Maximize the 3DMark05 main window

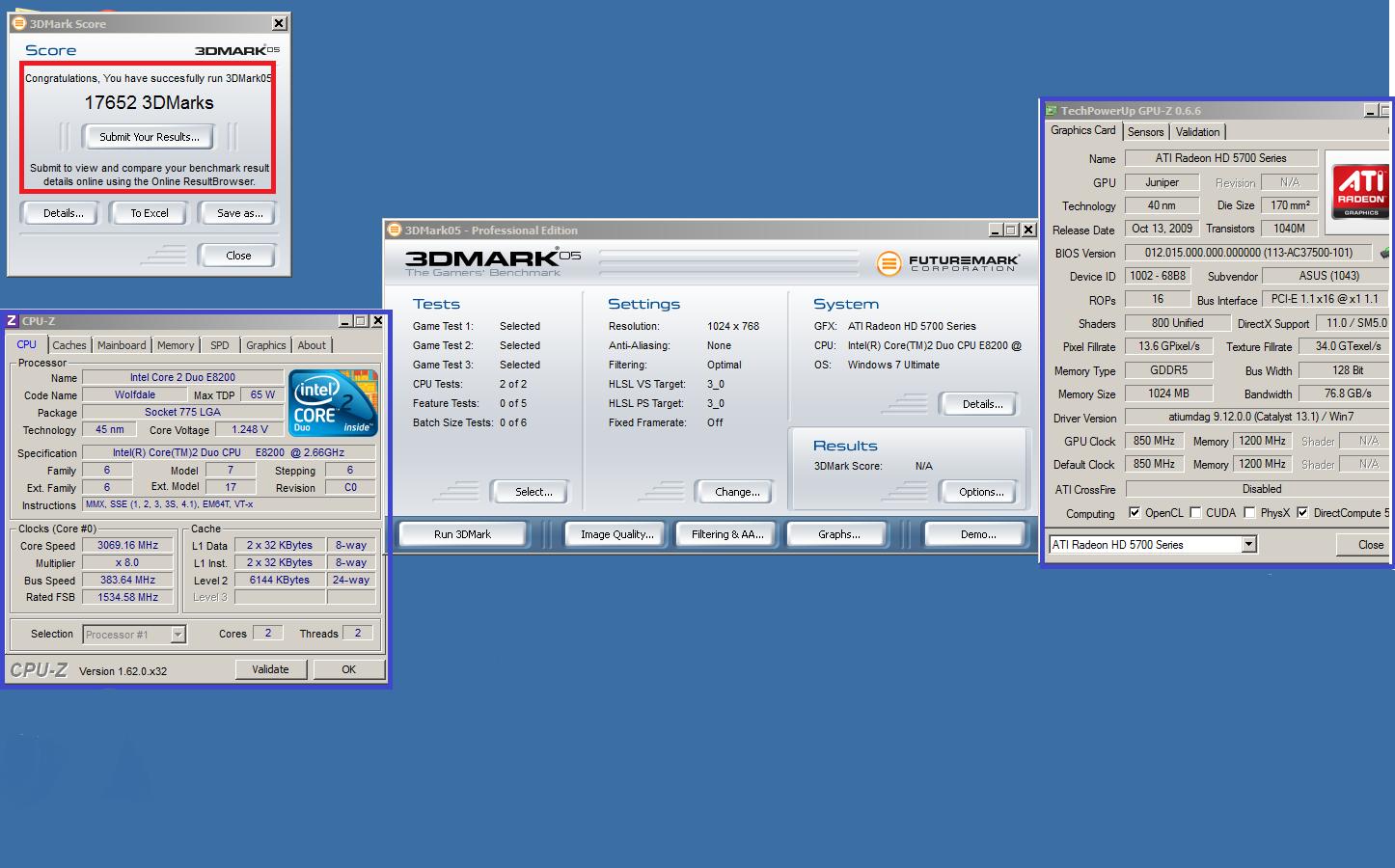click(1011, 230)
